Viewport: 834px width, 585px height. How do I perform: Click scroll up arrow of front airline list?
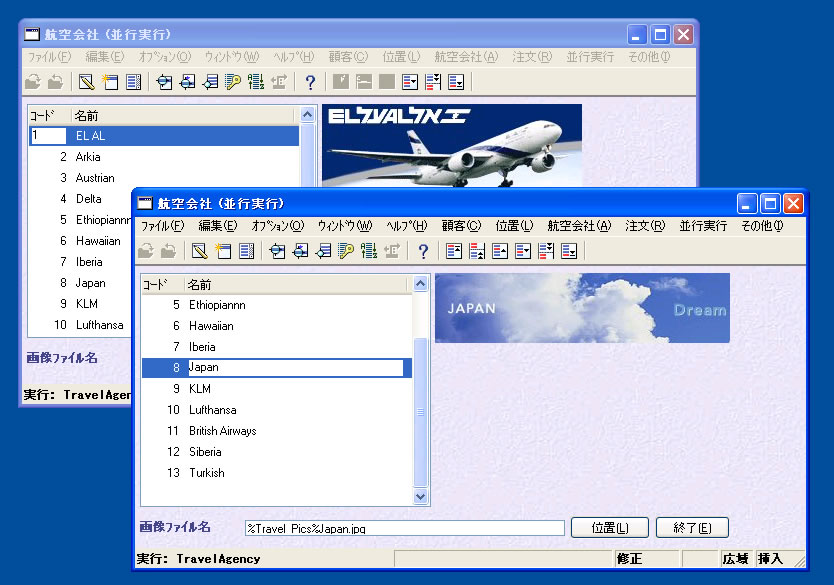[420, 283]
